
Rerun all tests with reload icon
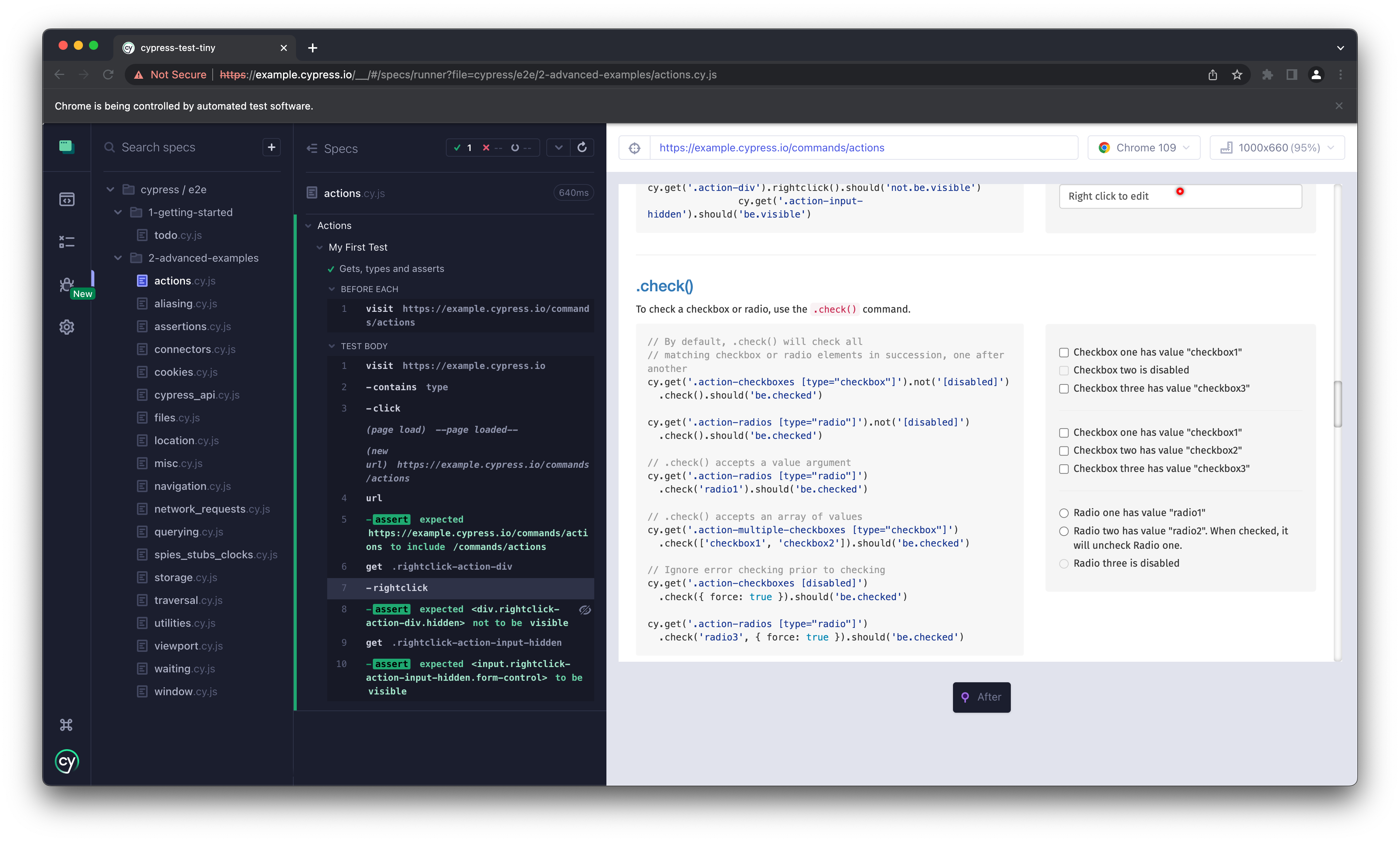pos(582,148)
